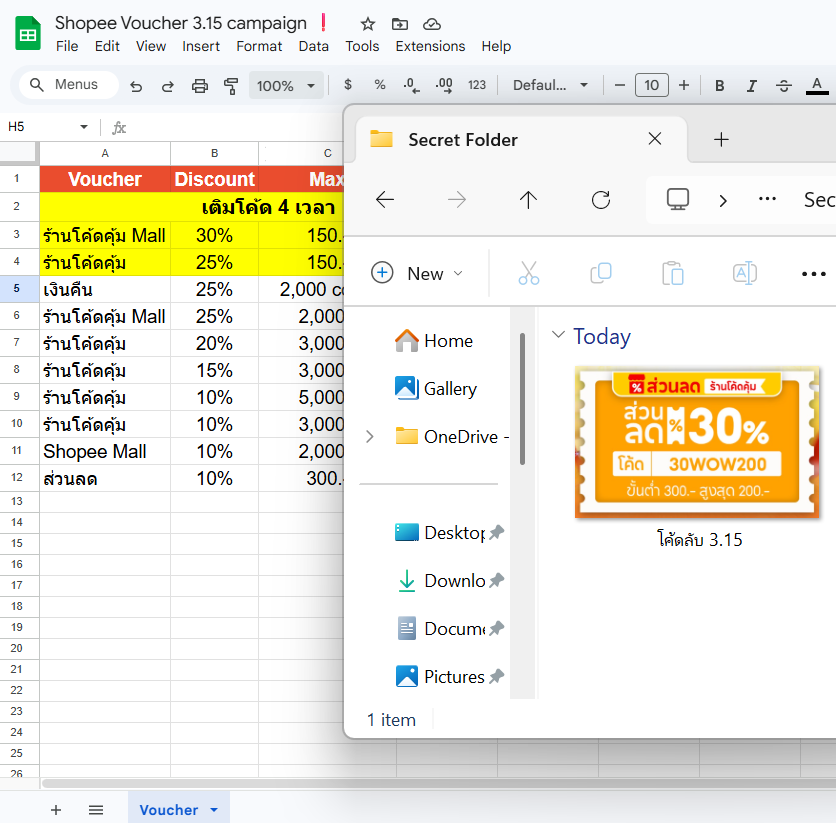836x823 pixels.
Task: Click cell containing Shopee Mall
Action: point(105,451)
